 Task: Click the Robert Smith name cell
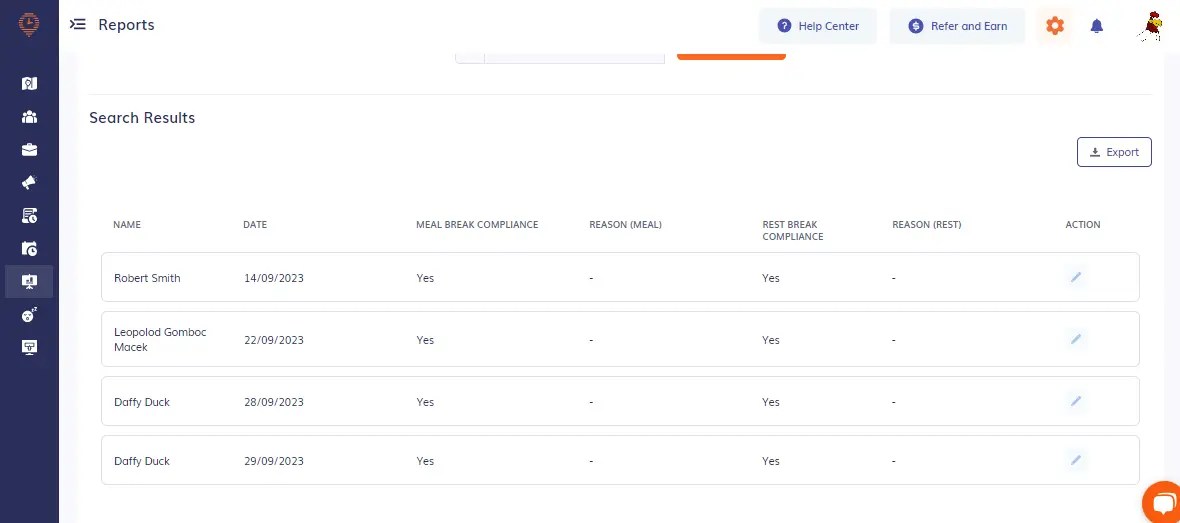(147, 278)
